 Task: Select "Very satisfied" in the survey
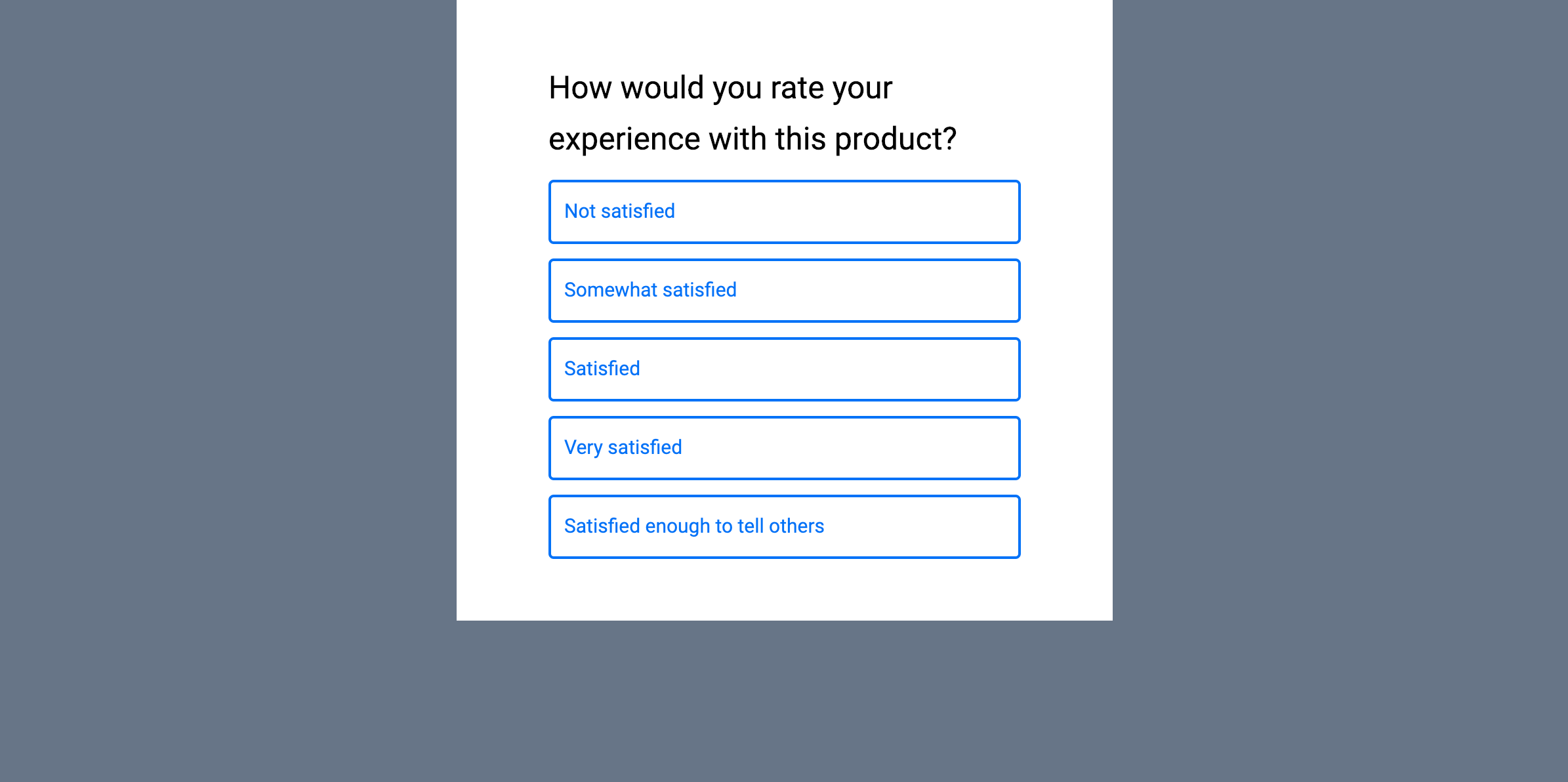(x=785, y=447)
